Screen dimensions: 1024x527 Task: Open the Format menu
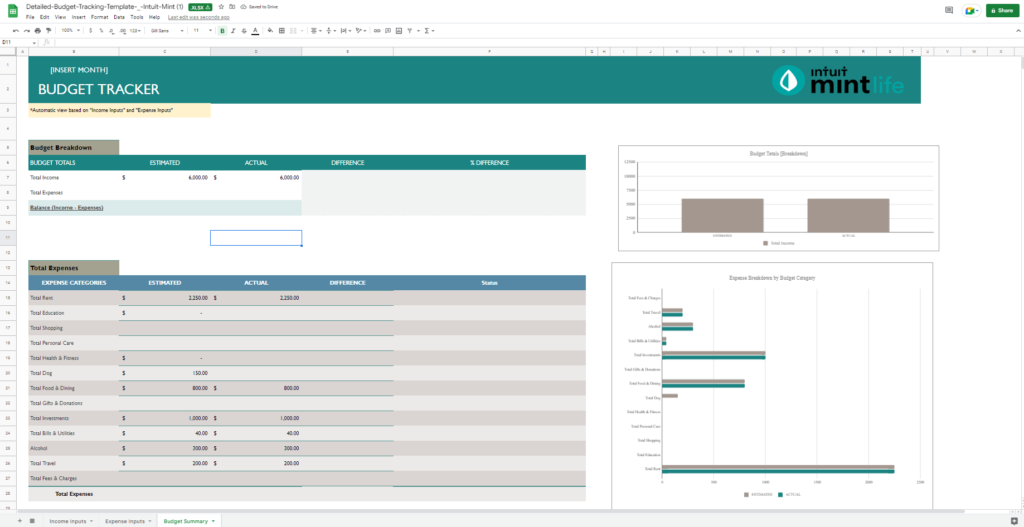click(99, 17)
